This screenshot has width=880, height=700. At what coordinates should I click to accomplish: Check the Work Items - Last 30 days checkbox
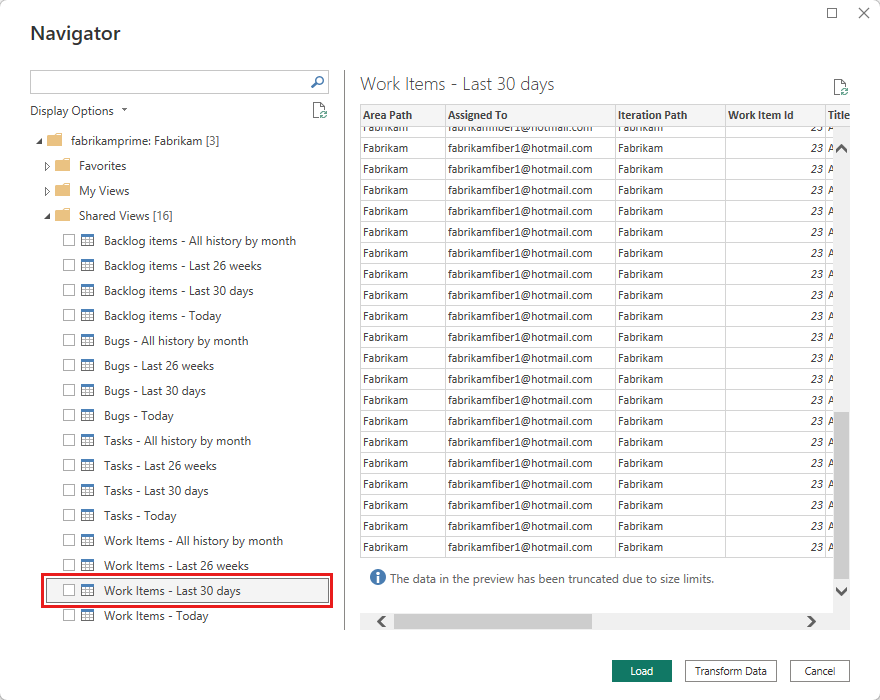pyautogui.click(x=68, y=590)
